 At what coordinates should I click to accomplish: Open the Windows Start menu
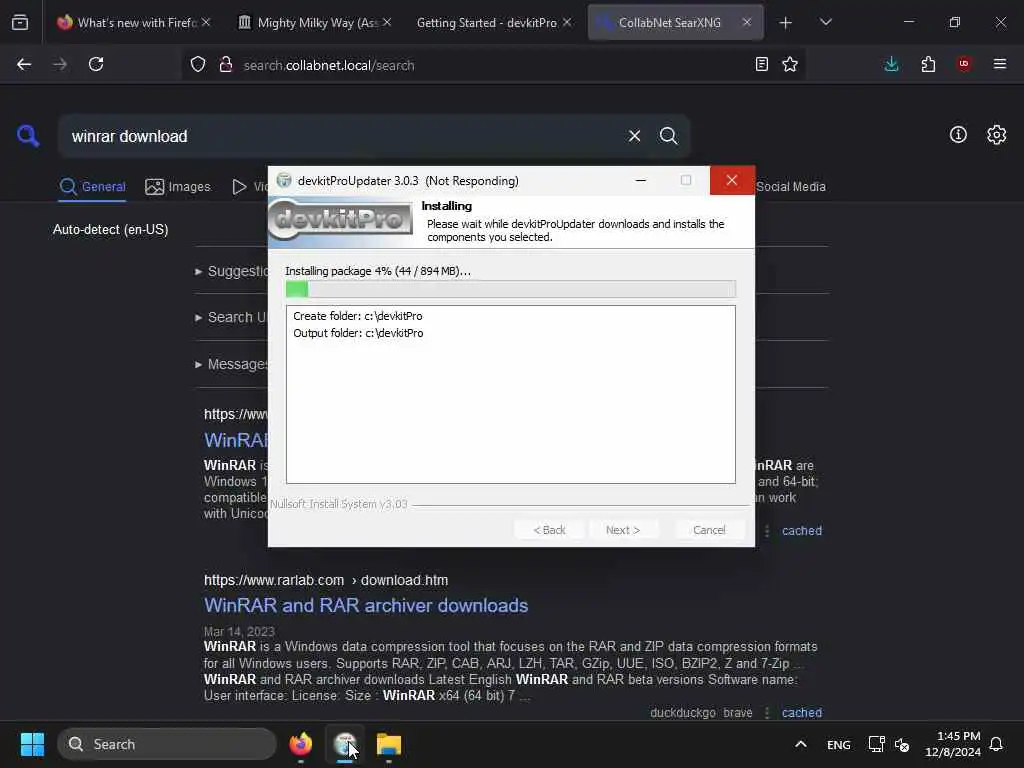point(32,744)
